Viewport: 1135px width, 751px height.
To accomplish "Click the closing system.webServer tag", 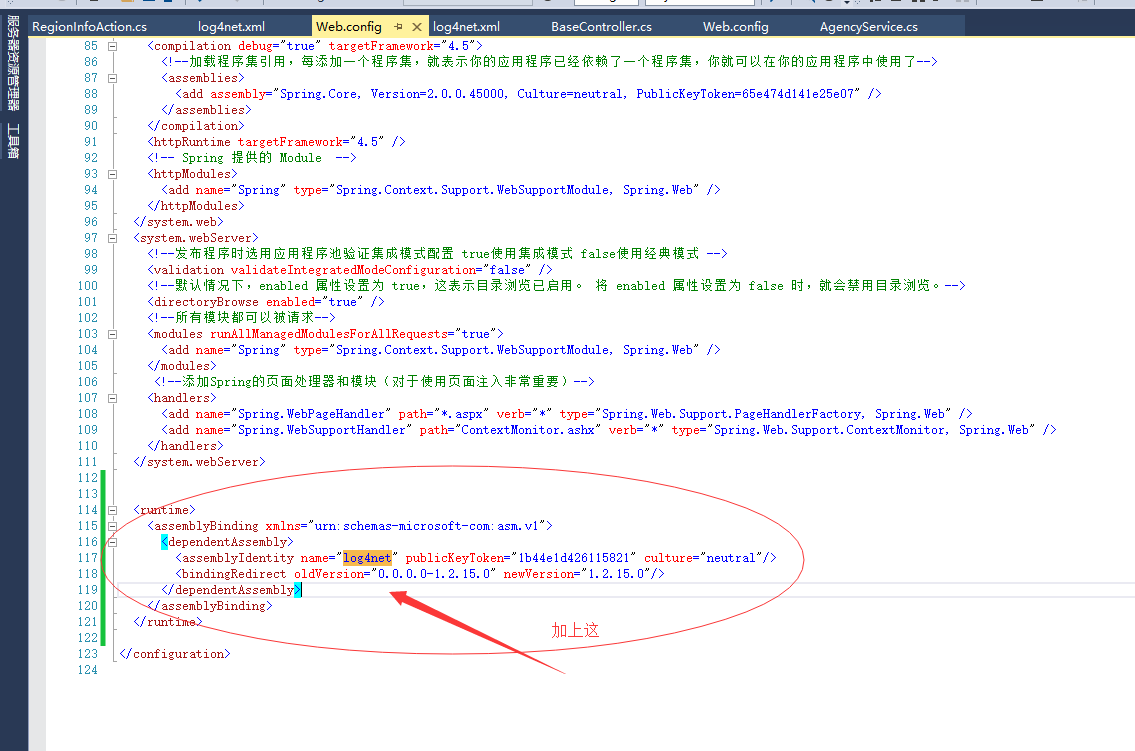I will (200, 462).
